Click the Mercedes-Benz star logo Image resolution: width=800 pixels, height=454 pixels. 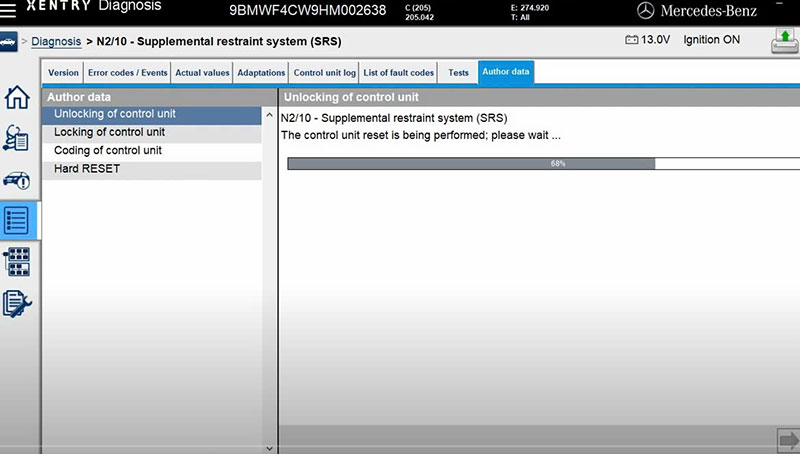coord(645,11)
